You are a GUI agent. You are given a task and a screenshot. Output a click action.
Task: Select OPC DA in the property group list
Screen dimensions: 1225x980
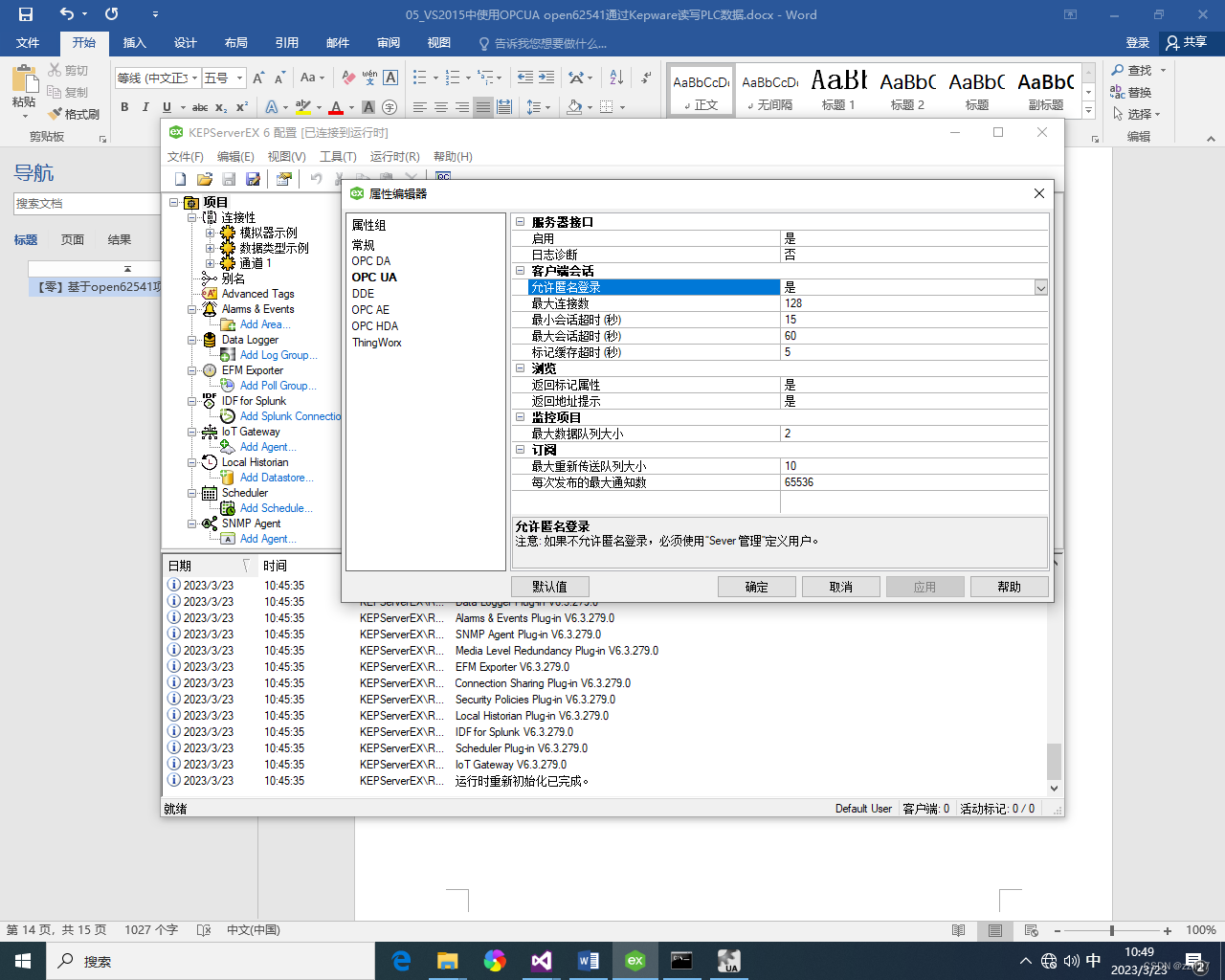[x=371, y=260]
